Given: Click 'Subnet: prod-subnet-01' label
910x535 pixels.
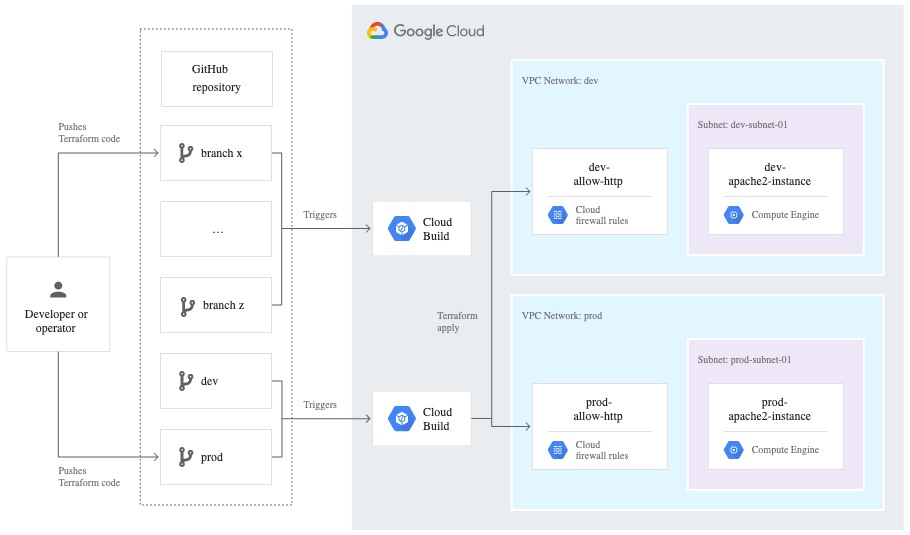Looking at the screenshot, I should pos(744,360).
